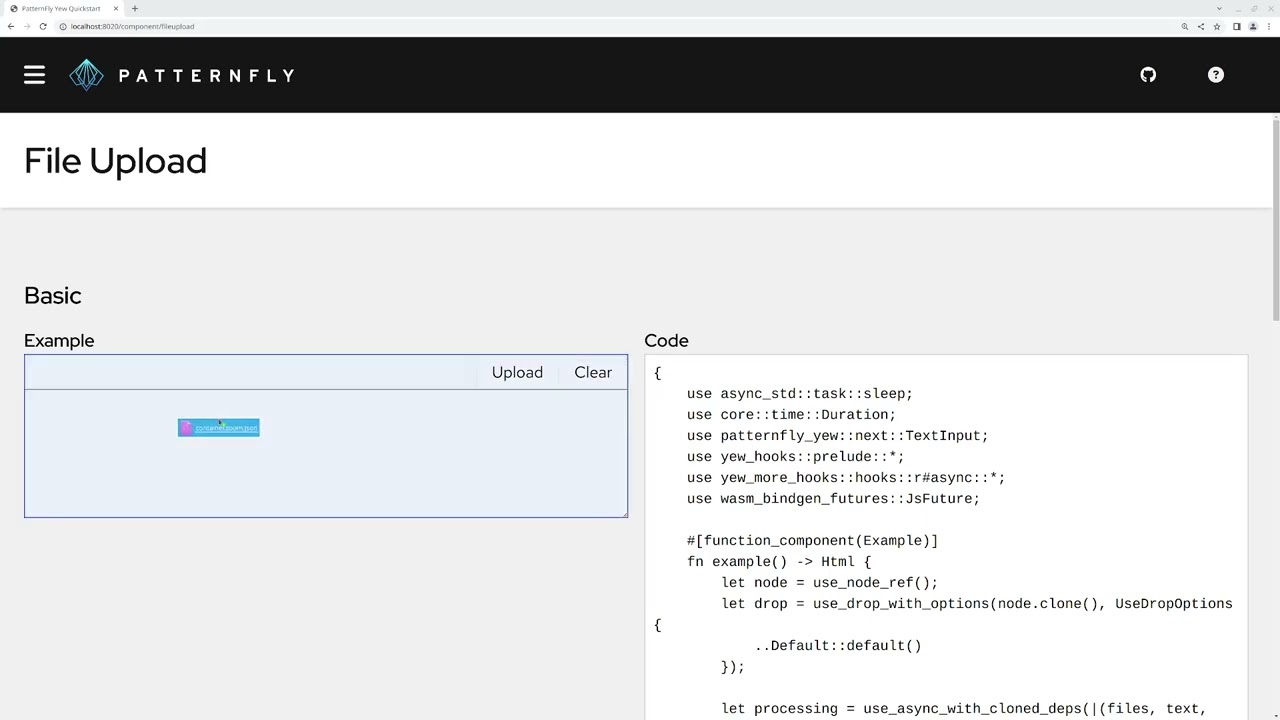
Task: Open the browser zoom magnifier icon
Action: point(1185,26)
